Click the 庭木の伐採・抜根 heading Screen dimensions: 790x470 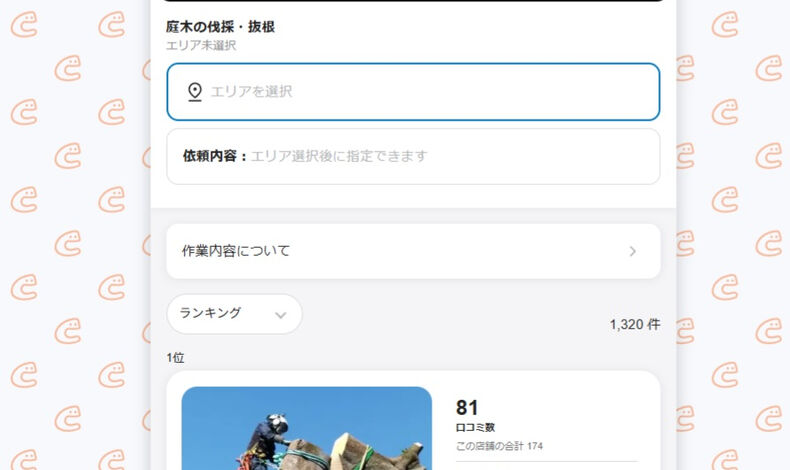220,27
